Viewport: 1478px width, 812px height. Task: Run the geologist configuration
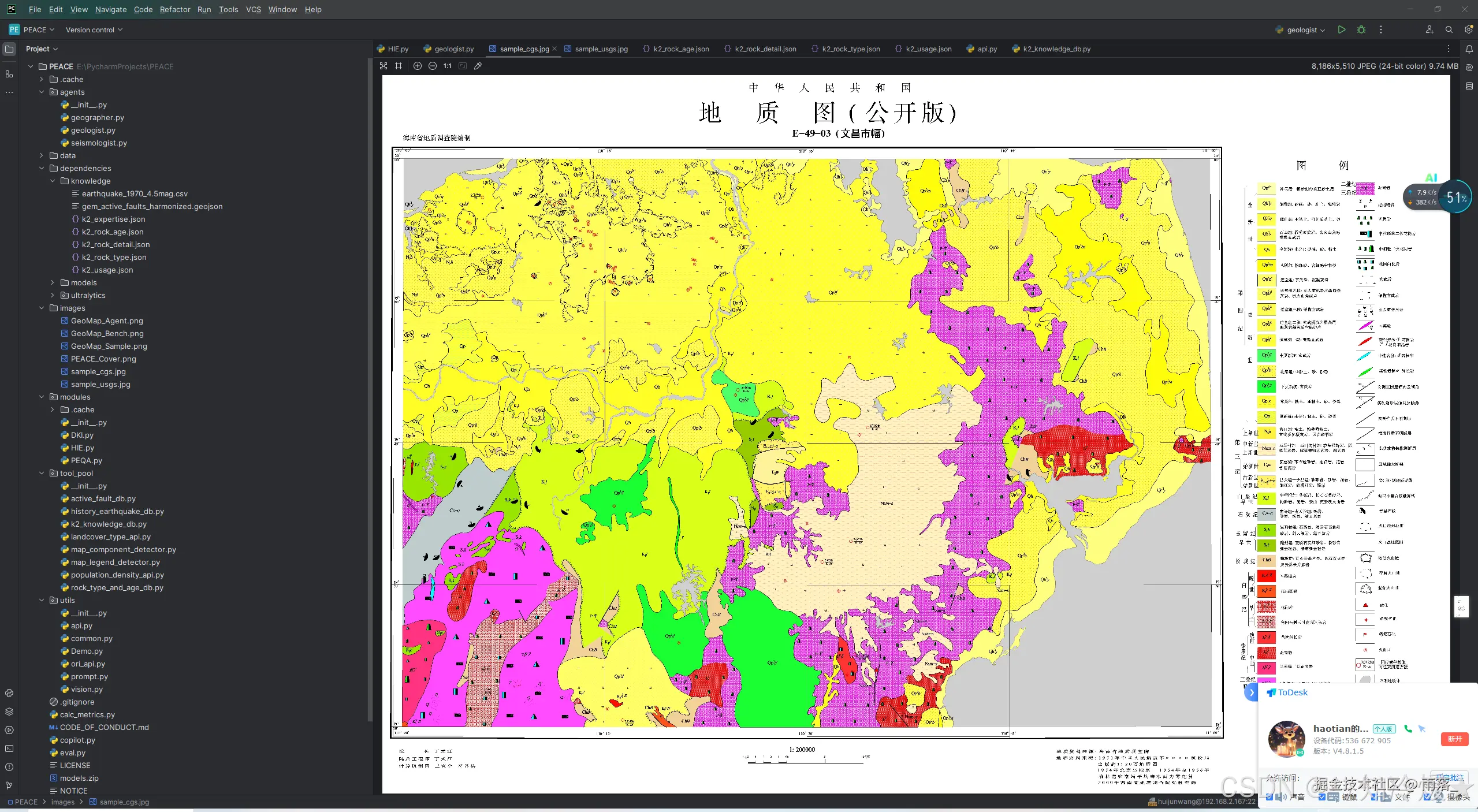pos(1342,29)
